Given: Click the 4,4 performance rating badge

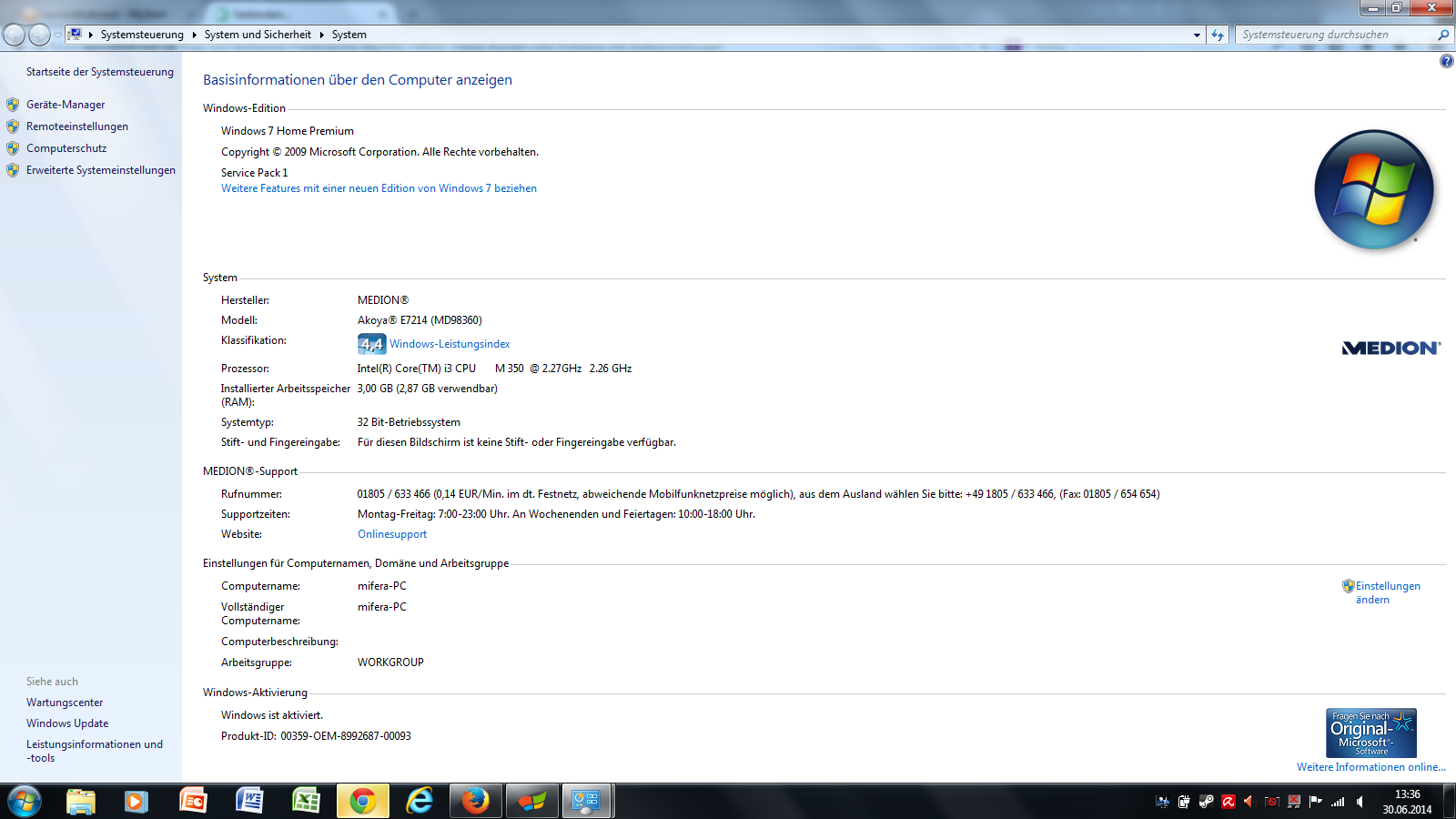Looking at the screenshot, I should pos(371,344).
